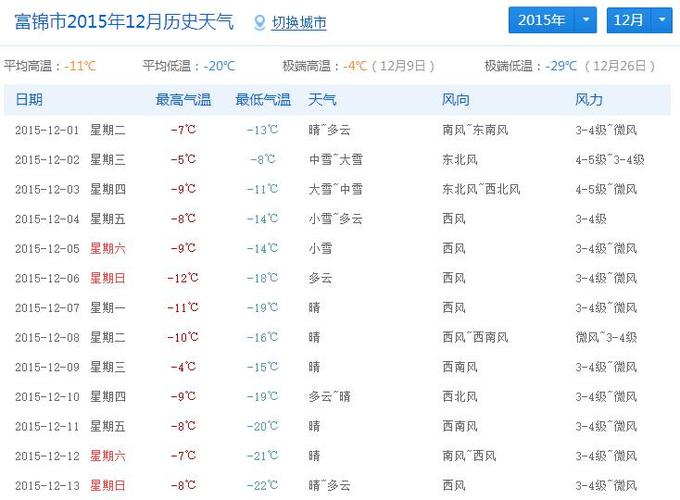Click low temperature -8℃ on 12-02

[x=263, y=159]
